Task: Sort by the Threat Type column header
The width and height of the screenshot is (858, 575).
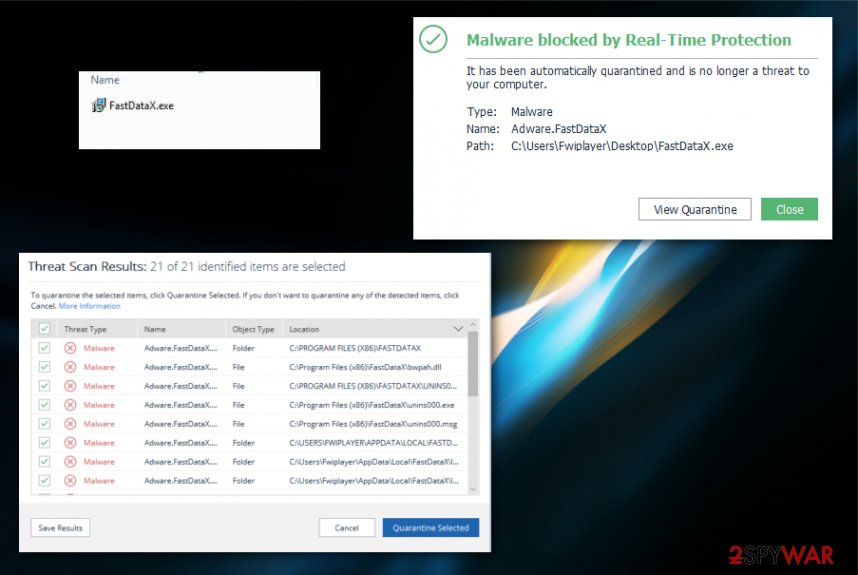Action: click(x=85, y=329)
